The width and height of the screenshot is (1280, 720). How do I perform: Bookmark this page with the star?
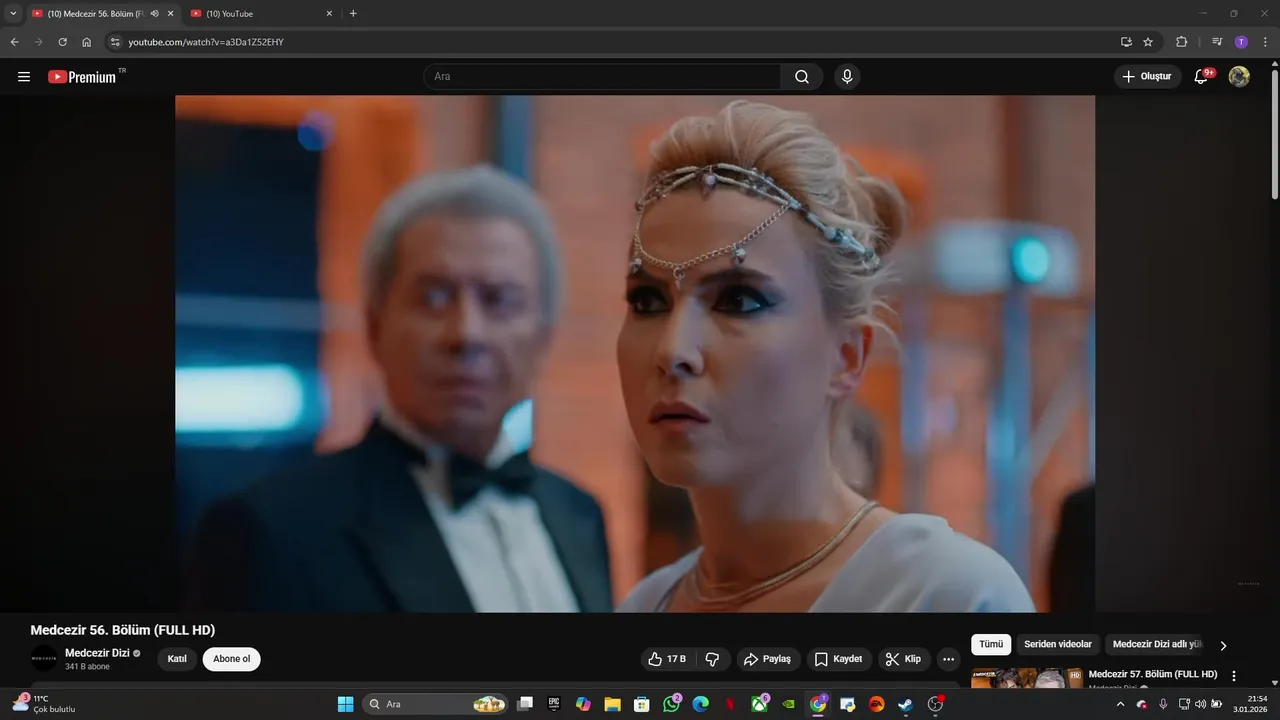pos(1148,42)
